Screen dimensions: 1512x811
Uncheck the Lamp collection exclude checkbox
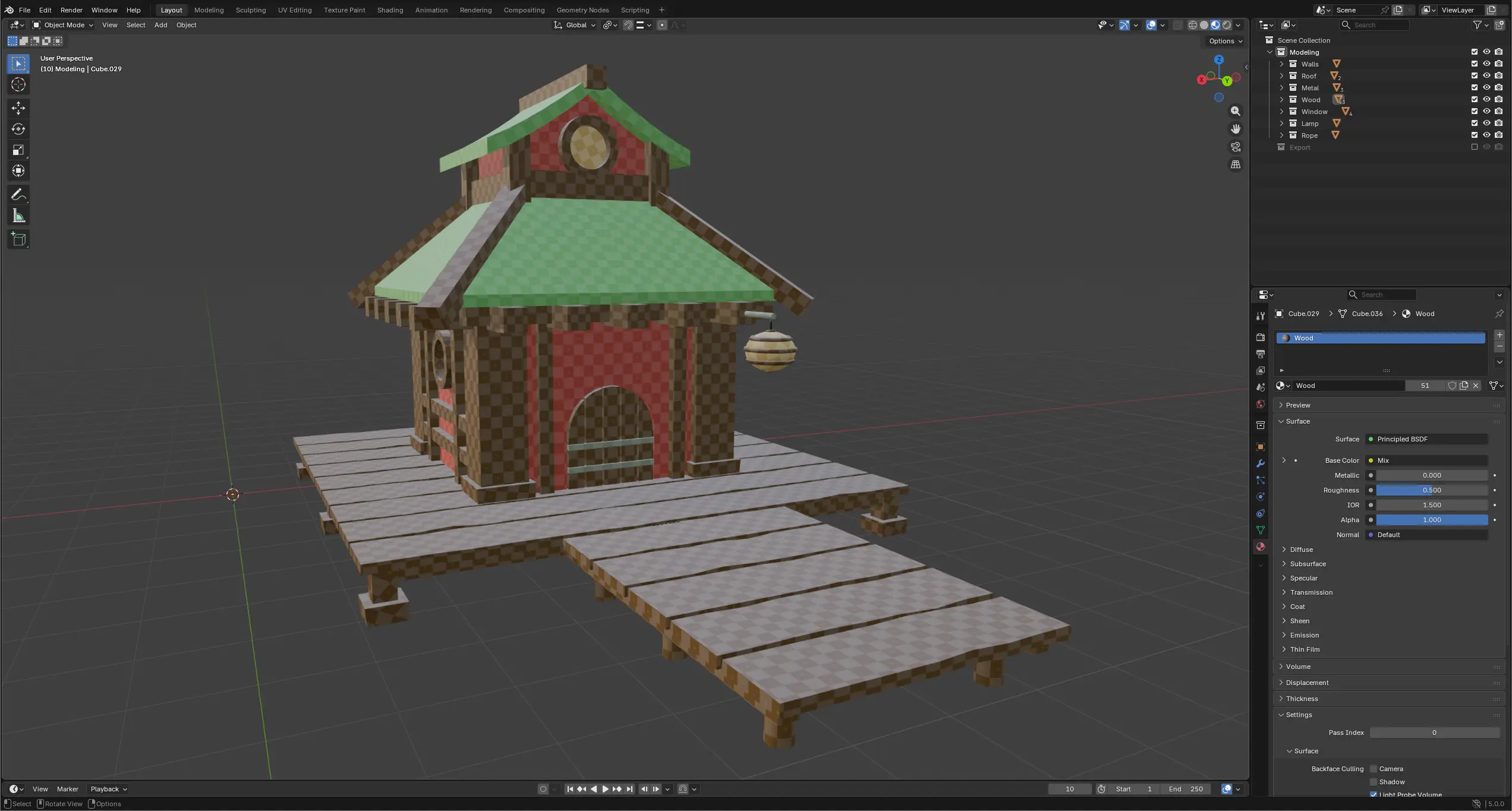click(1474, 124)
